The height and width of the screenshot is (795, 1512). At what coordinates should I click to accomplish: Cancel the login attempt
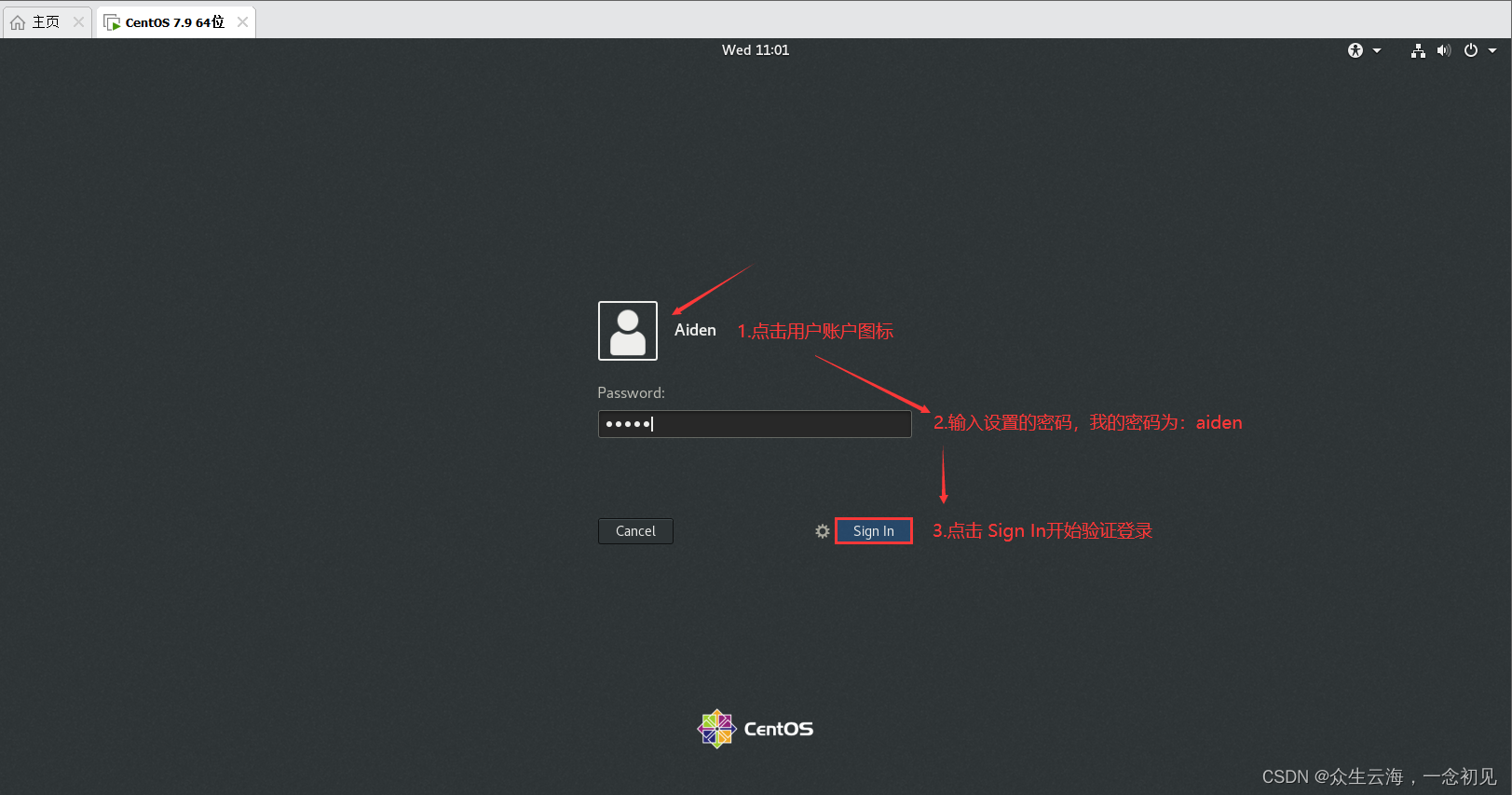tap(635, 531)
